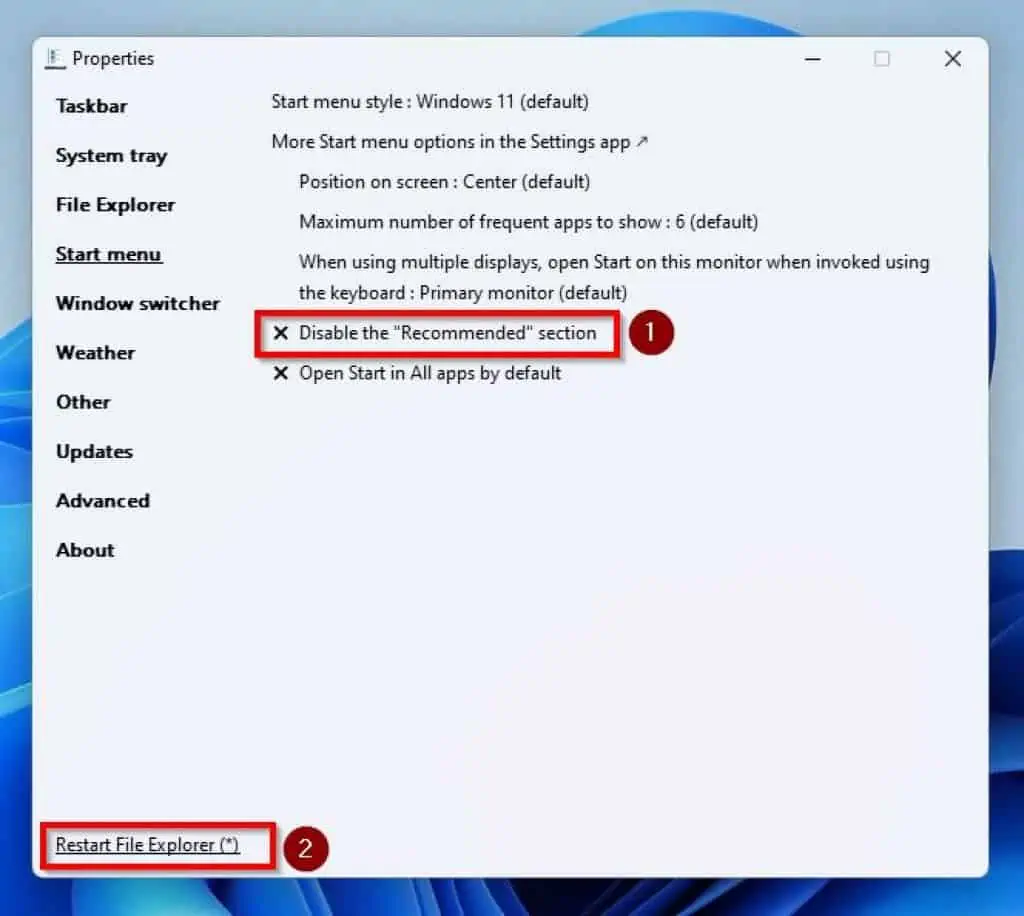Image resolution: width=1024 pixels, height=916 pixels.
Task: Toggle Open Start in All apps by default
Action: click(428, 373)
